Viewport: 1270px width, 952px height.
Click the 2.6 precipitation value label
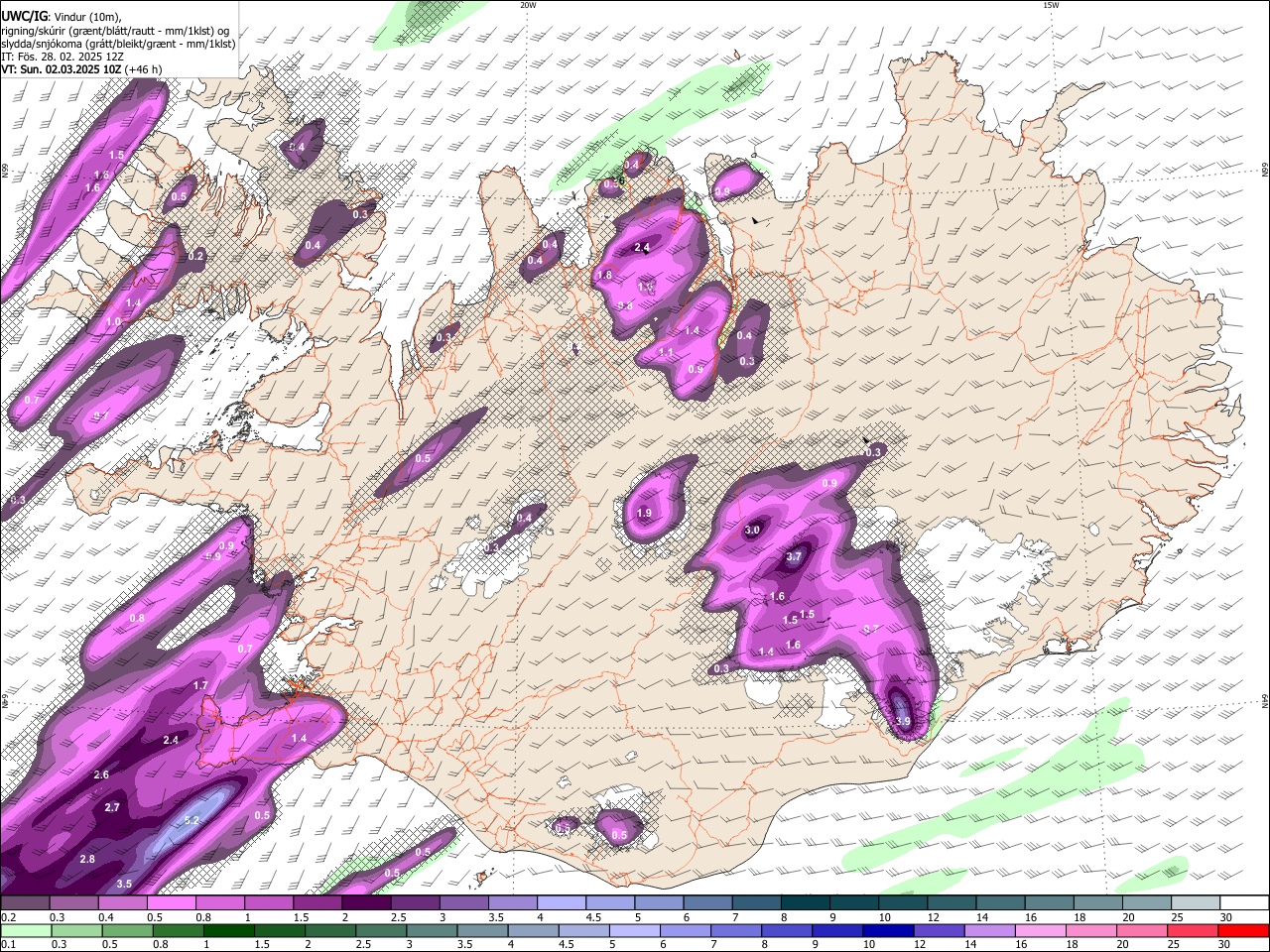(101, 775)
